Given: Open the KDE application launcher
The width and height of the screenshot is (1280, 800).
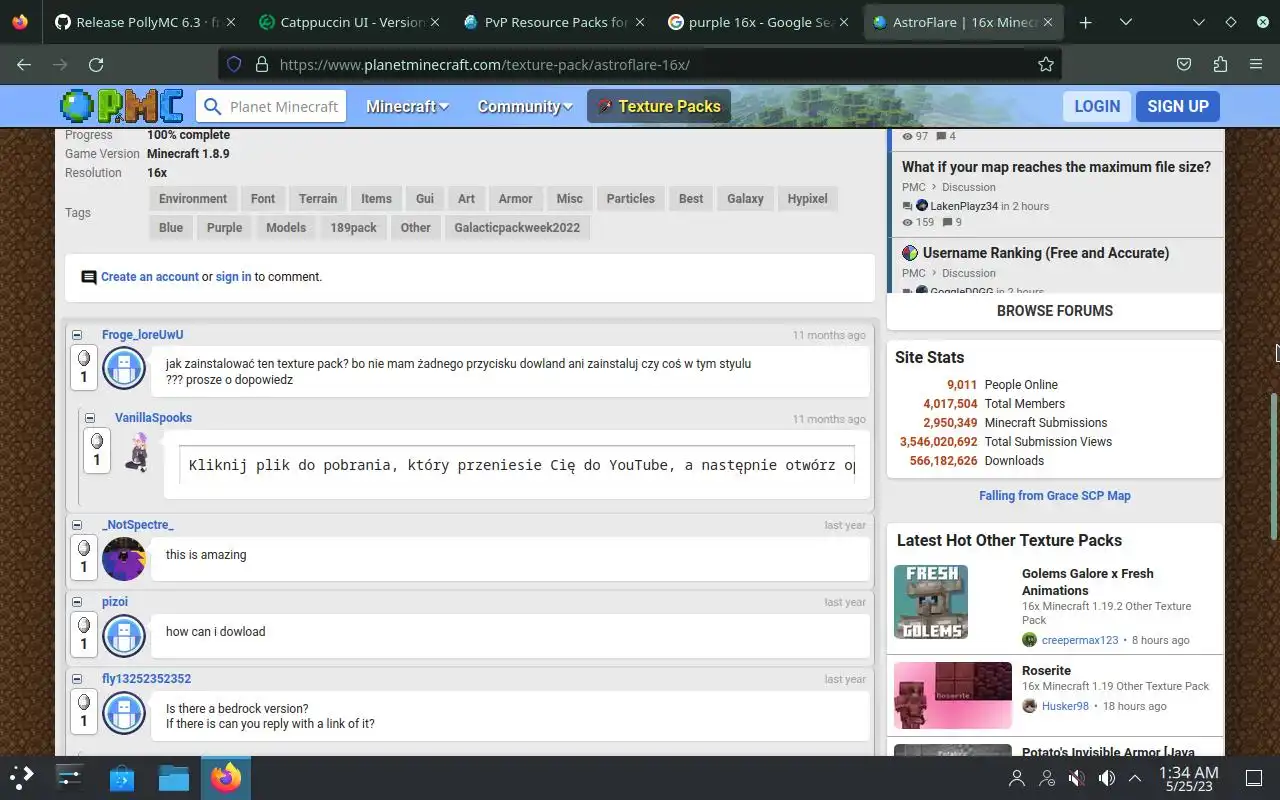Looking at the screenshot, I should point(22,777).
